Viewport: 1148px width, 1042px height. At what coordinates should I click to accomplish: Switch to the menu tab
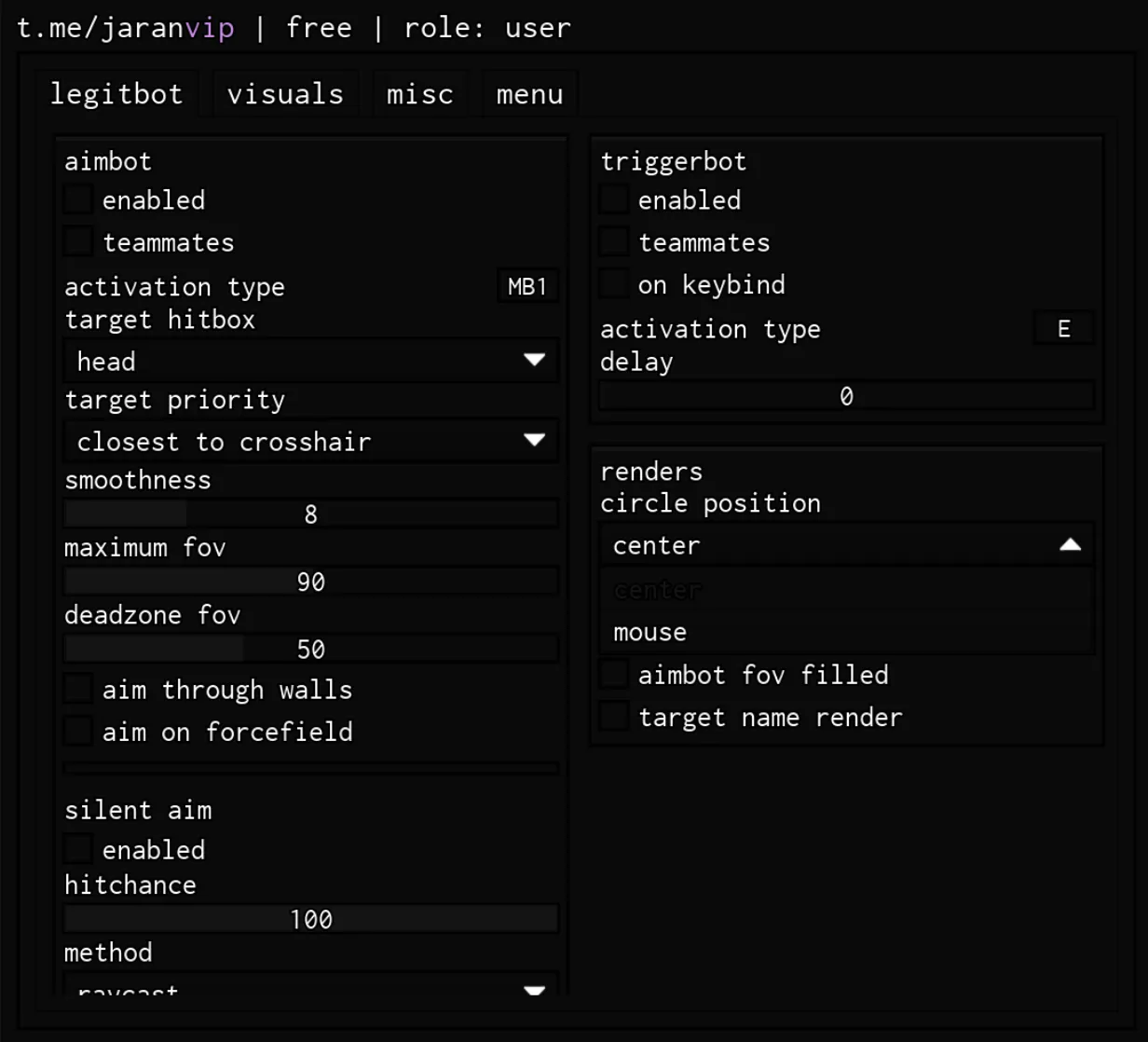pyautogui.click(x=528, y=93)
